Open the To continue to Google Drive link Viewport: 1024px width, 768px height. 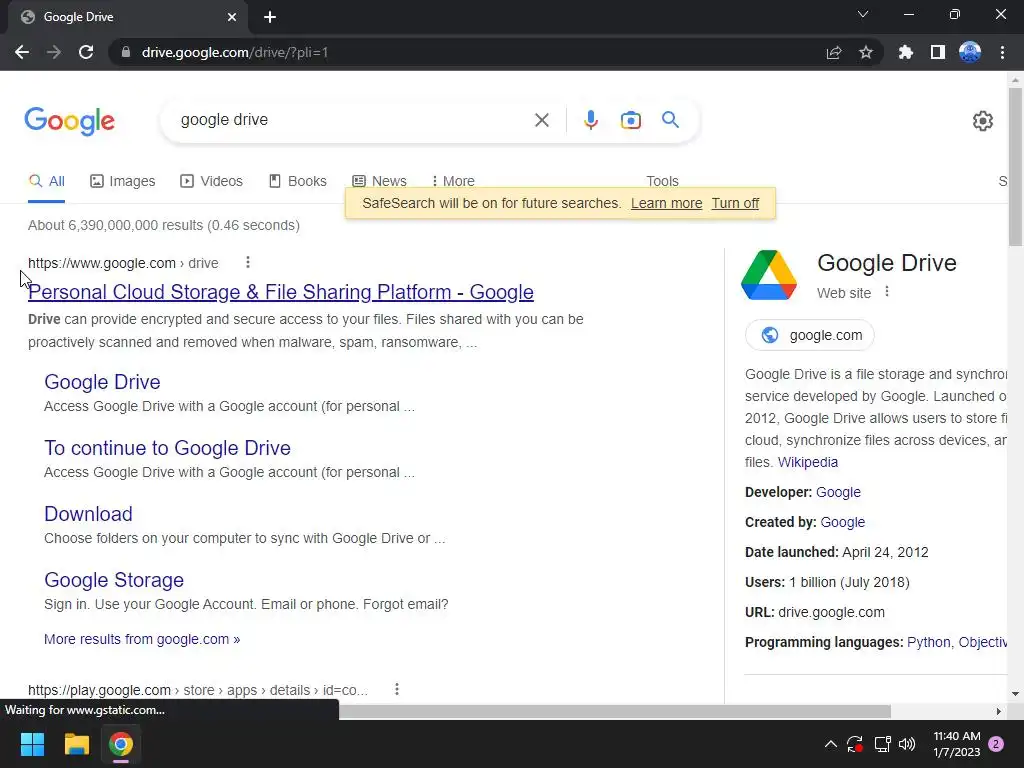pos(167,448)
